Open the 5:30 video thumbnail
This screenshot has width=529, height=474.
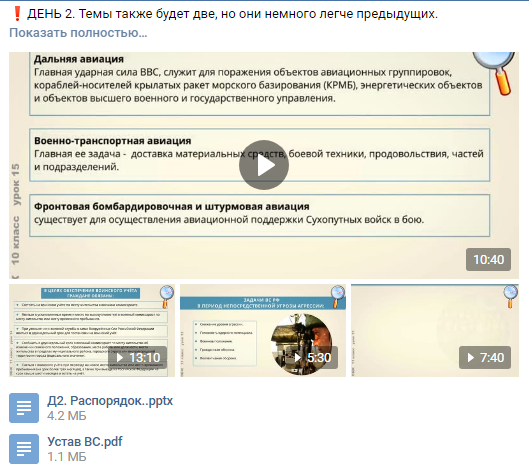click(263, 330)
